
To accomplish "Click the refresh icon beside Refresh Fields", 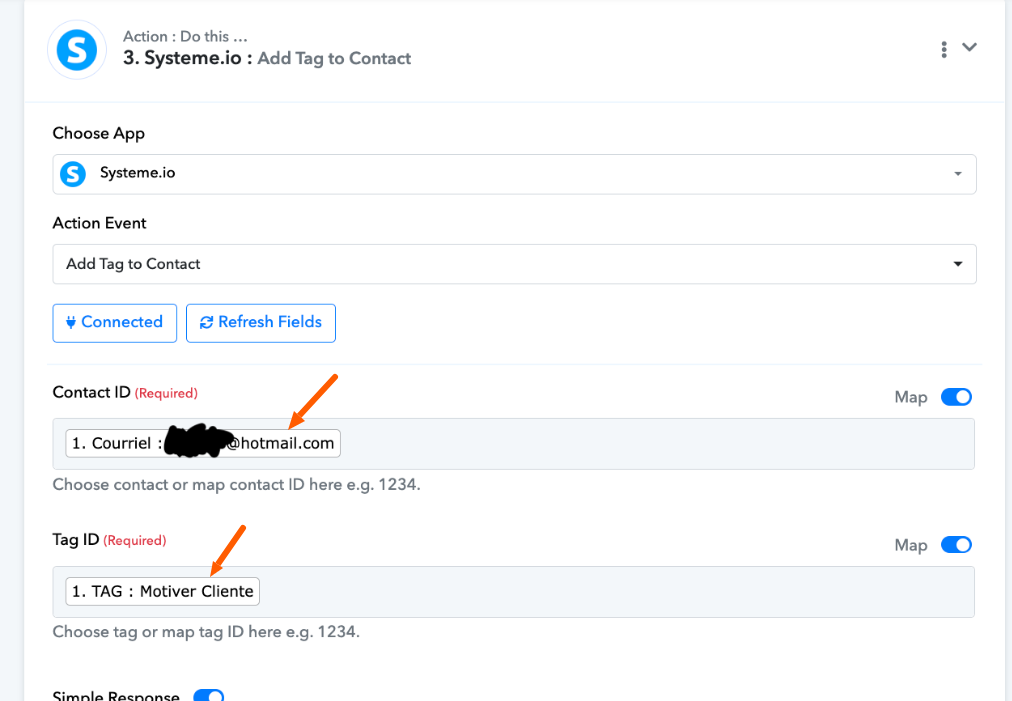I will click(207, 322).
